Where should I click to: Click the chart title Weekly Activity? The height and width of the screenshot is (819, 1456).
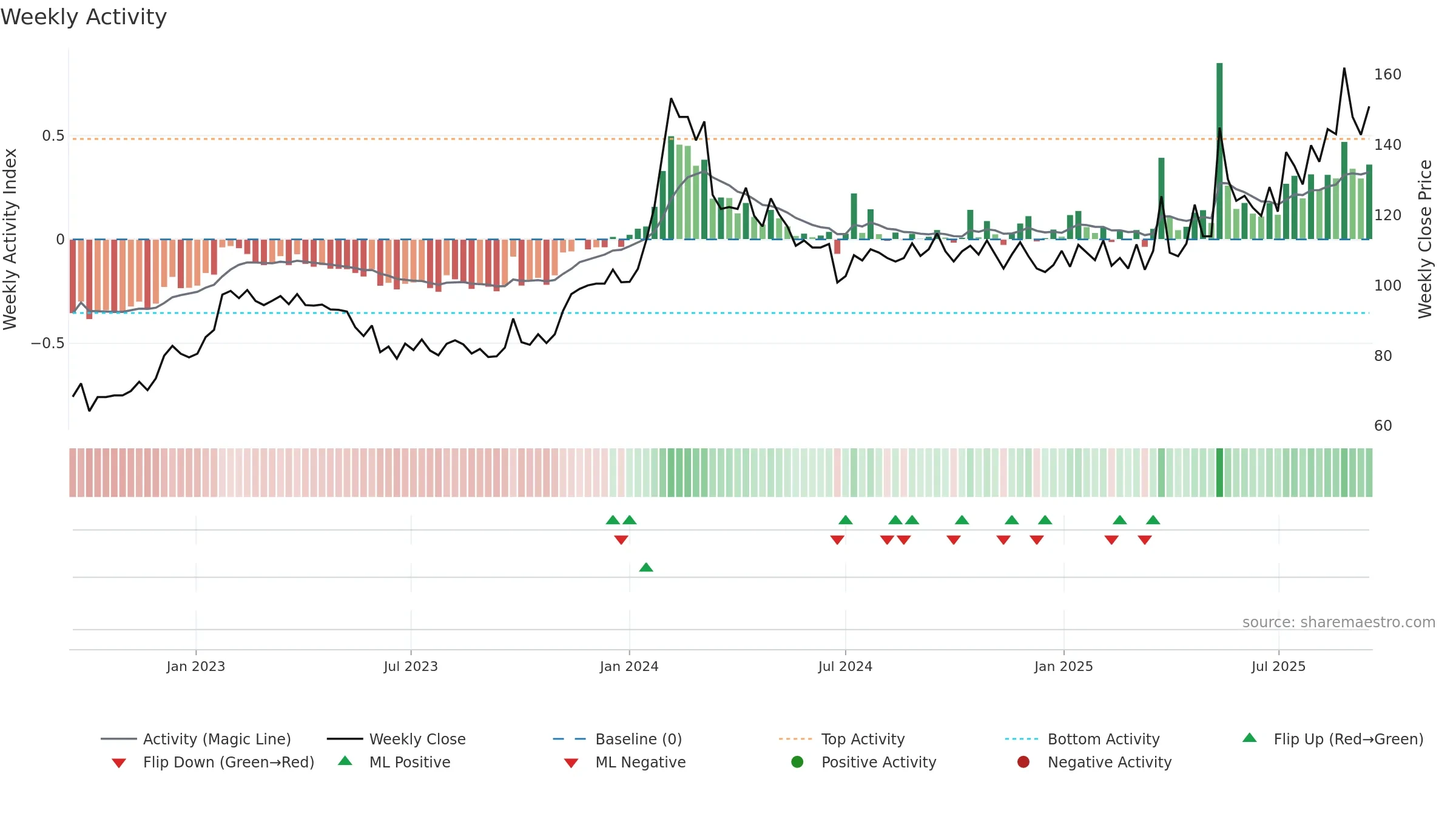point(84,17)
